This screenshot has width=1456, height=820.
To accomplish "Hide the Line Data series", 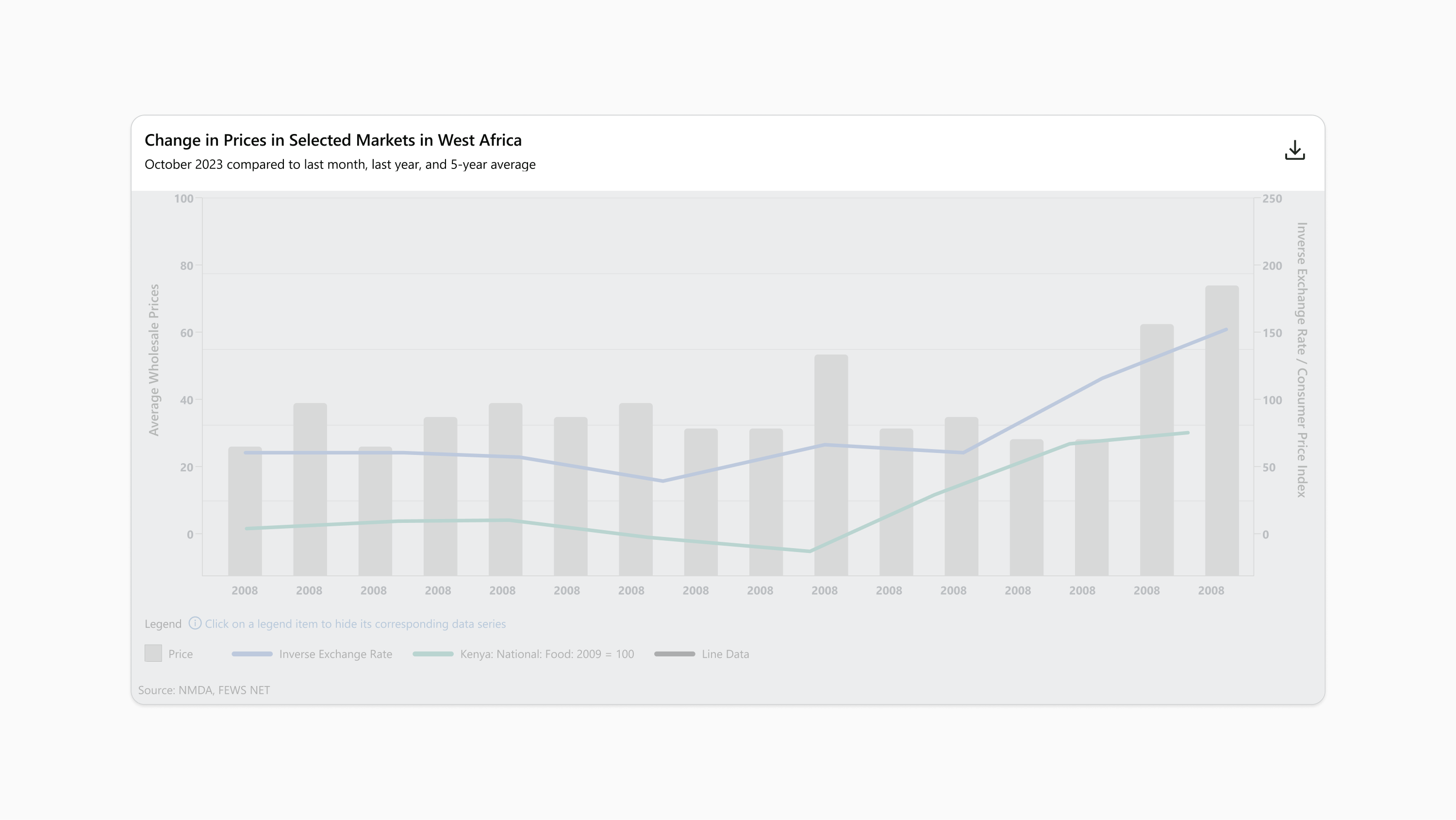I will coord(725,654).
